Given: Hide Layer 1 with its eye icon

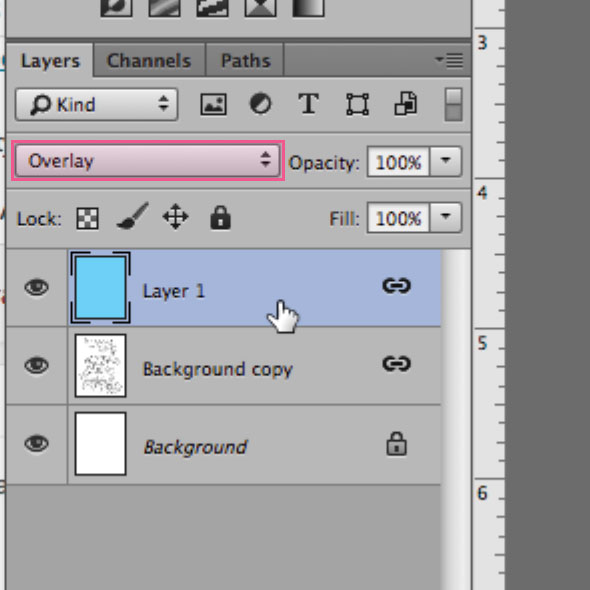Looking at the screenshot, I should pos(36,287).
